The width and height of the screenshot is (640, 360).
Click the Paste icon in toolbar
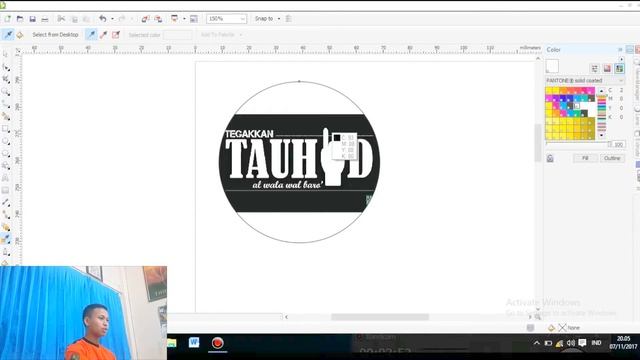point(86,19)
